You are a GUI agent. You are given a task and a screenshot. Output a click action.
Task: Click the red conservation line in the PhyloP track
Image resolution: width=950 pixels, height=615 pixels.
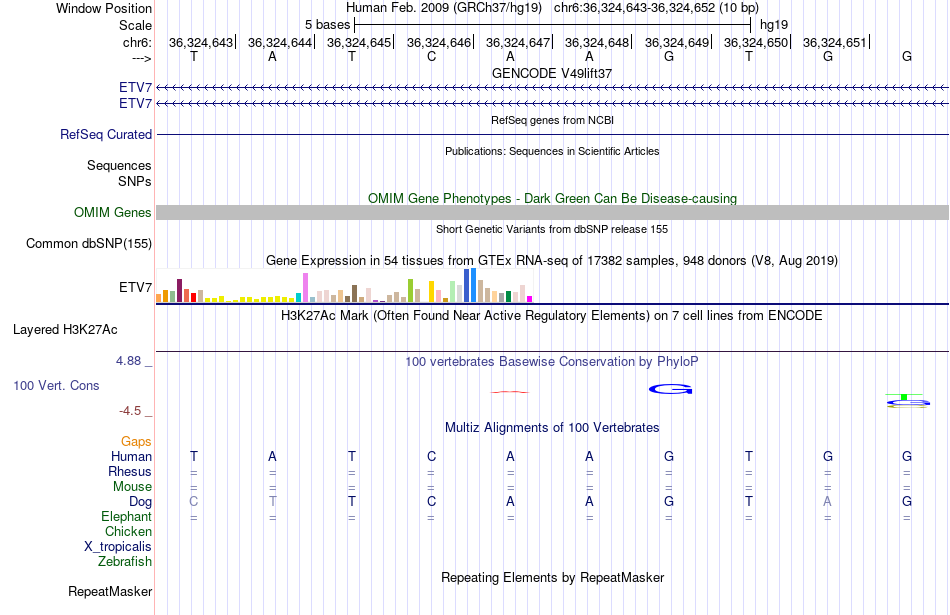pos(510,392)
